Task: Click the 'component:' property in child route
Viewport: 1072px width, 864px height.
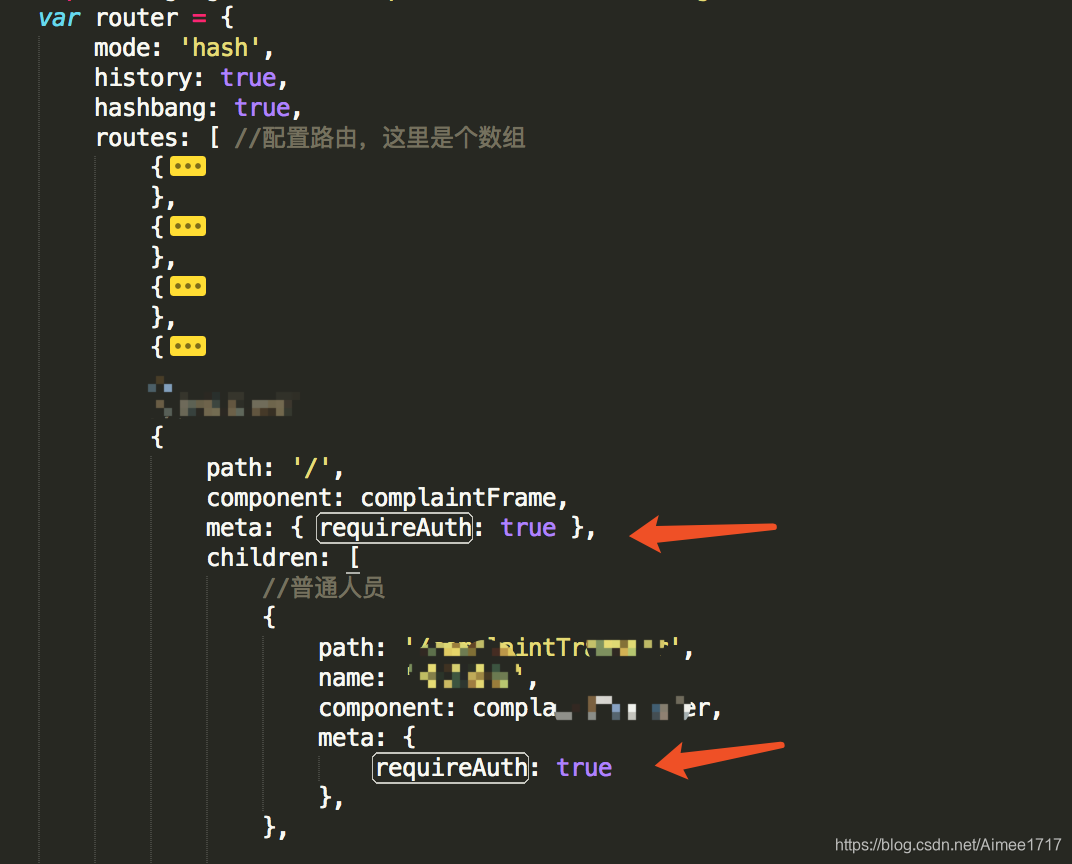Action: pos(387,708)
